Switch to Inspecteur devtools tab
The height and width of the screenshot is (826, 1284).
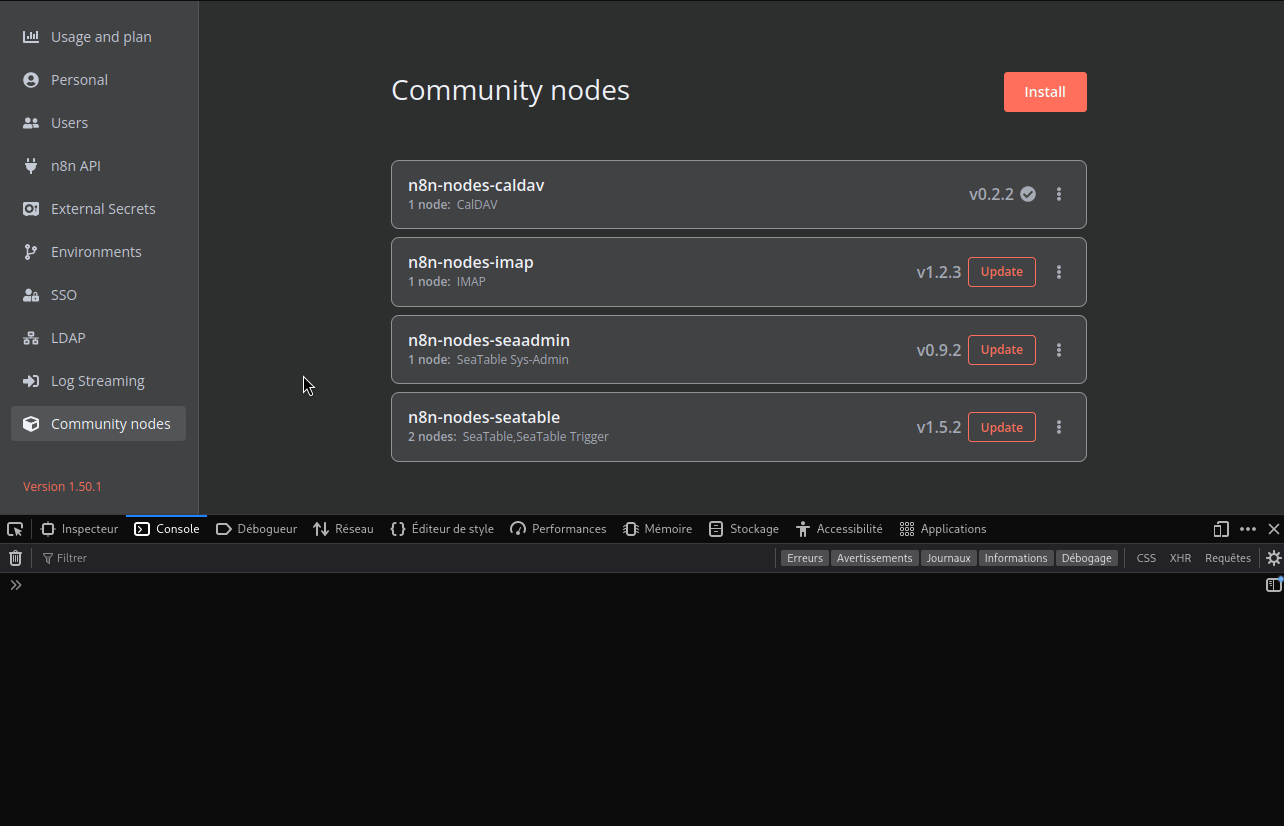(79, 529)
